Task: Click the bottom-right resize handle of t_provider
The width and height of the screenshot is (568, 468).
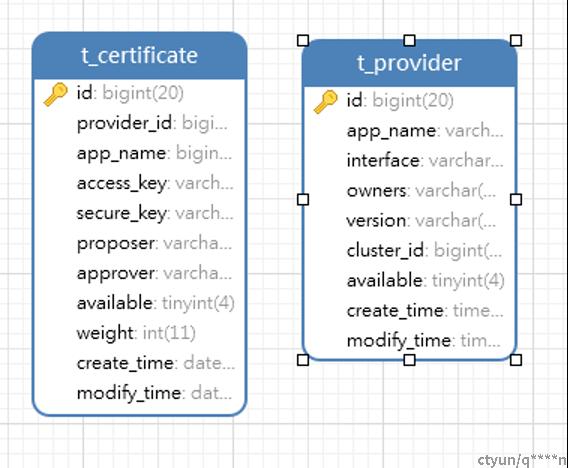Action: [x=516, y=360]
